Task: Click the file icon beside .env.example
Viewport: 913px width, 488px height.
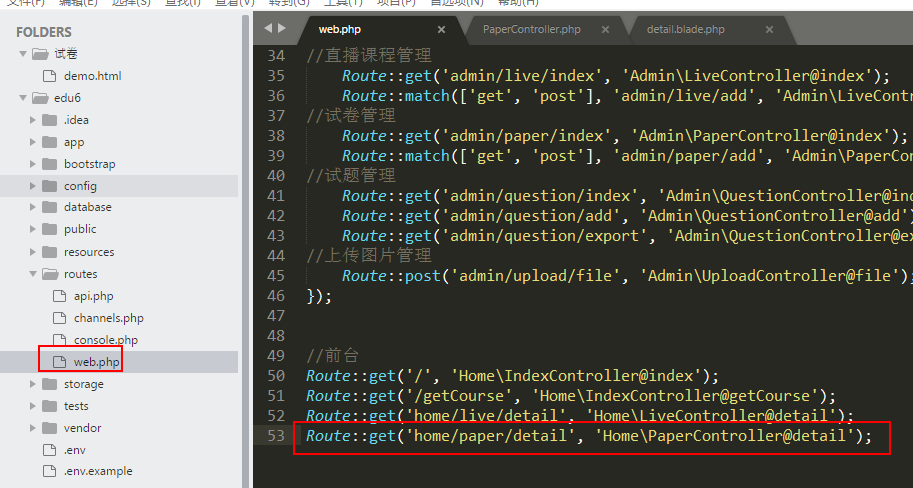Action: point(49,472)
